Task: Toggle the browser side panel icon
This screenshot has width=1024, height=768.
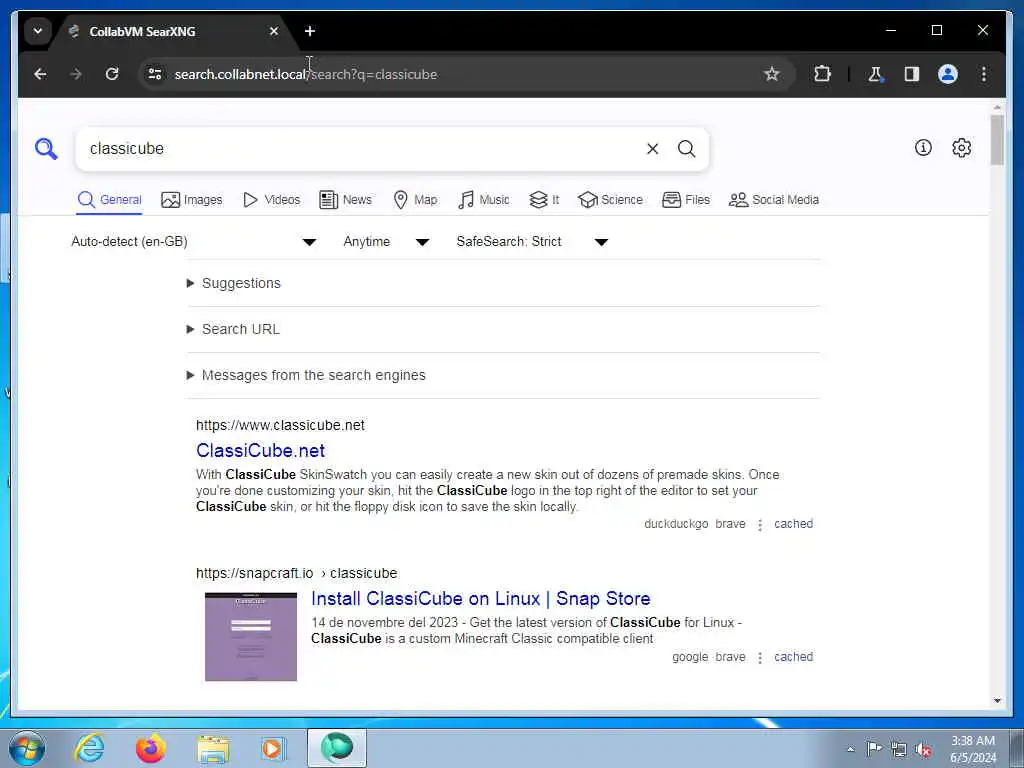Action: coord(912,74)
